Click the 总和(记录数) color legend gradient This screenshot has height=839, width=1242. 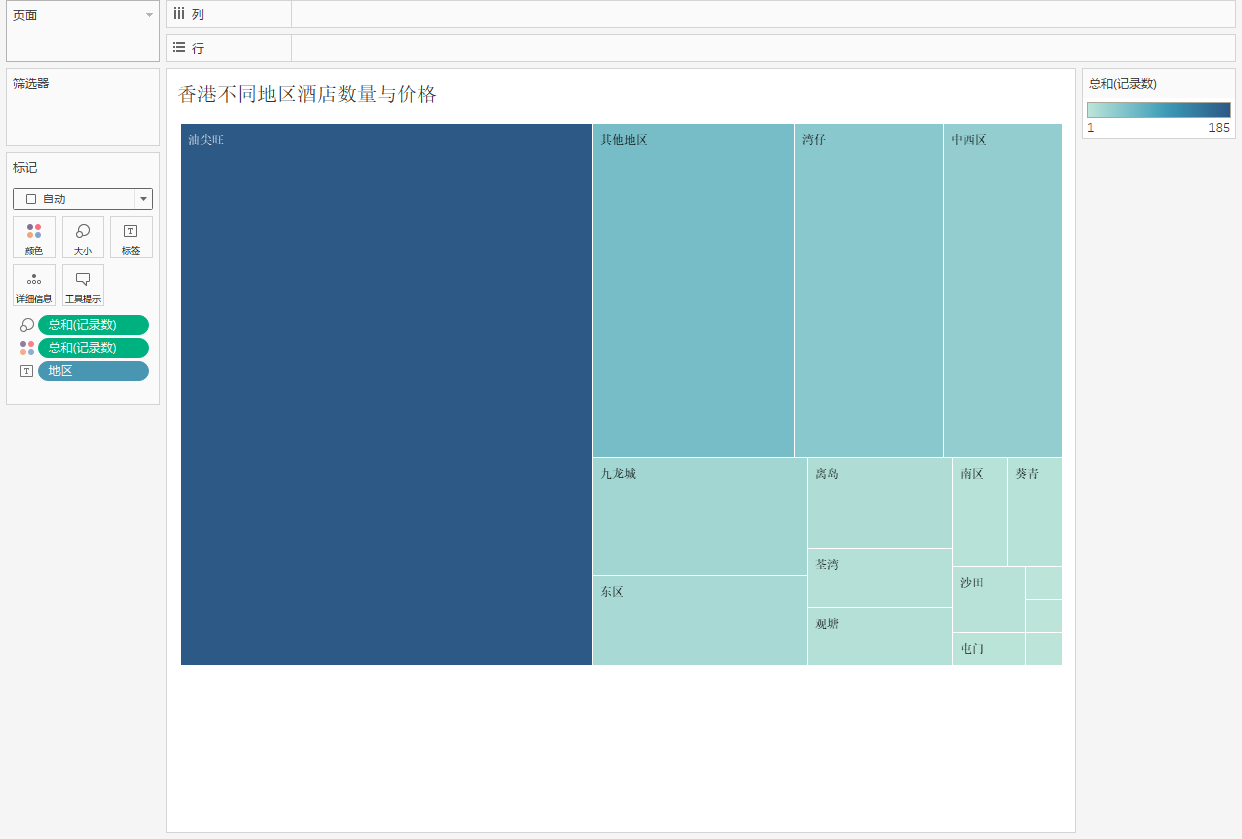[1159, 110]
